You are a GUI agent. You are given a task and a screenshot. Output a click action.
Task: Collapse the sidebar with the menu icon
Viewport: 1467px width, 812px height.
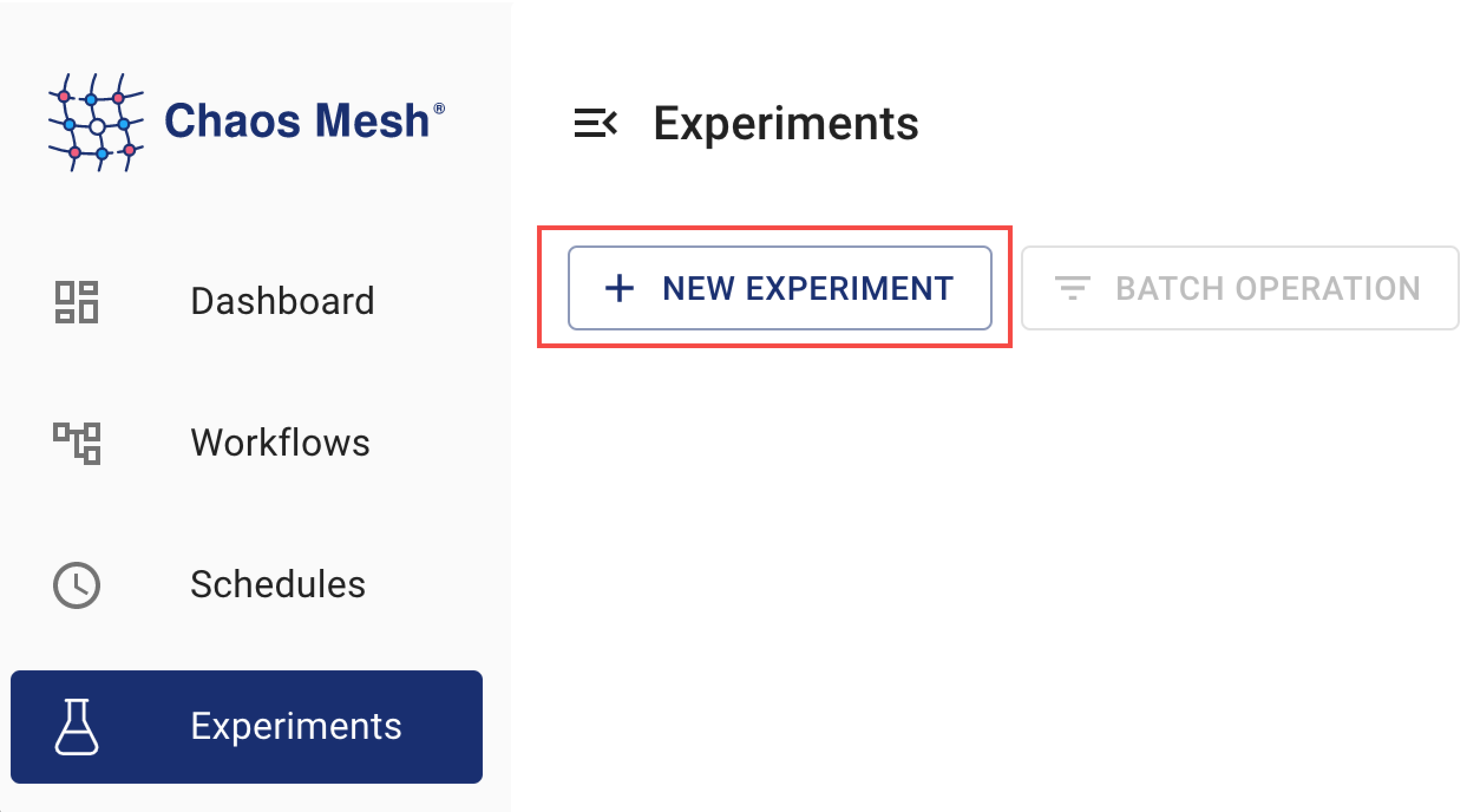click(595, 123)
